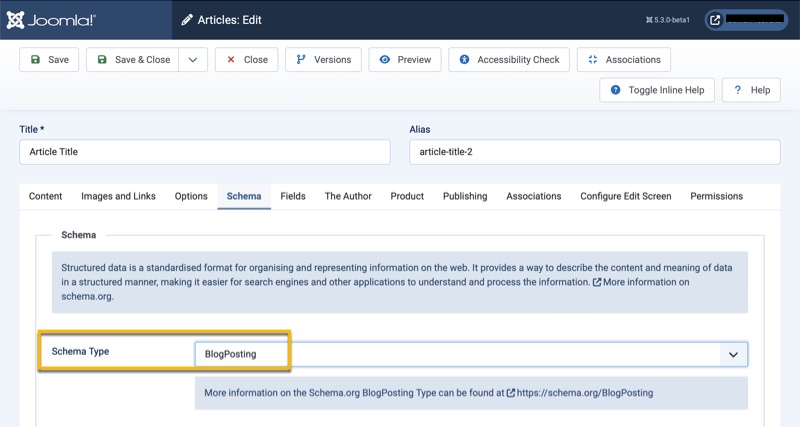This screenshot has height=427, width=800.
Task: Follow the schema.org/BlogPosting link
Action: pyautogui.click(x=584, y=393)
